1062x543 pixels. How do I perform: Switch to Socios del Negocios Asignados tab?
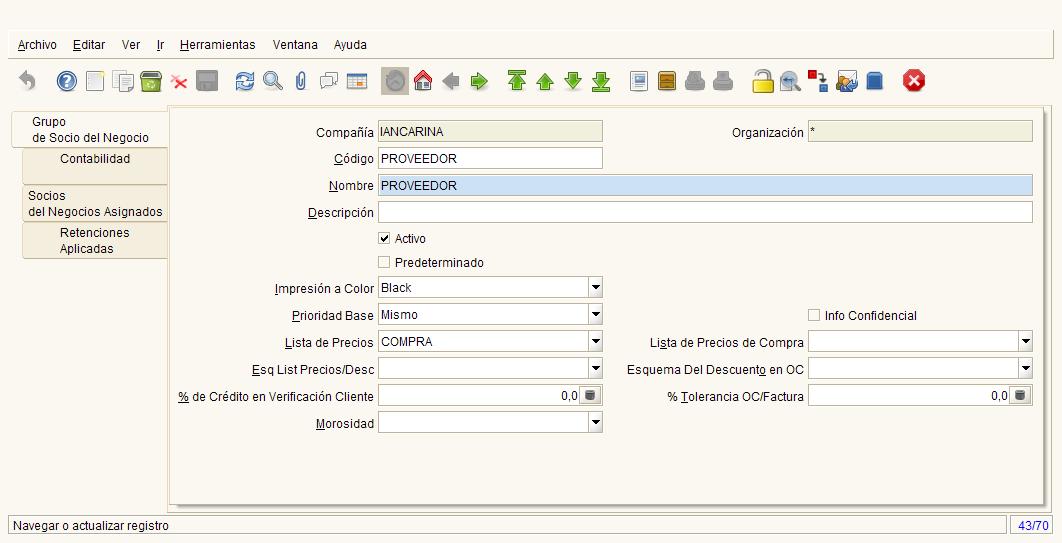coord(95,203)
